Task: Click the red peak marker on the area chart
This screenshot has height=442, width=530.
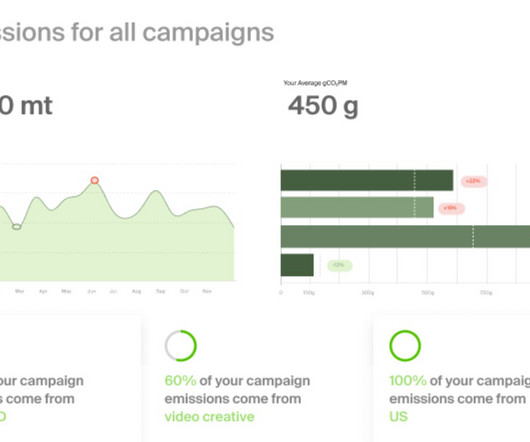Action: pyautogui.click(x=95, y=180)
